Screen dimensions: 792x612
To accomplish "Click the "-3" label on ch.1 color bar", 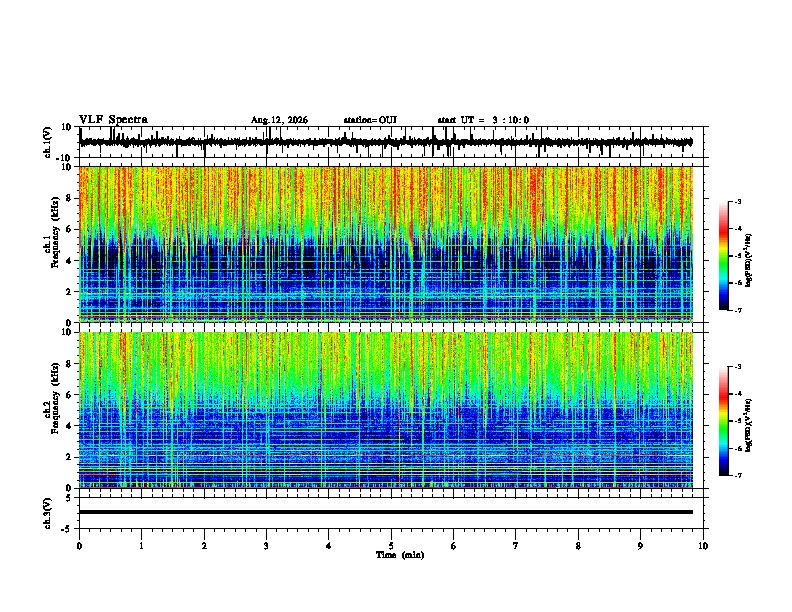I will (x=737, y=201).
